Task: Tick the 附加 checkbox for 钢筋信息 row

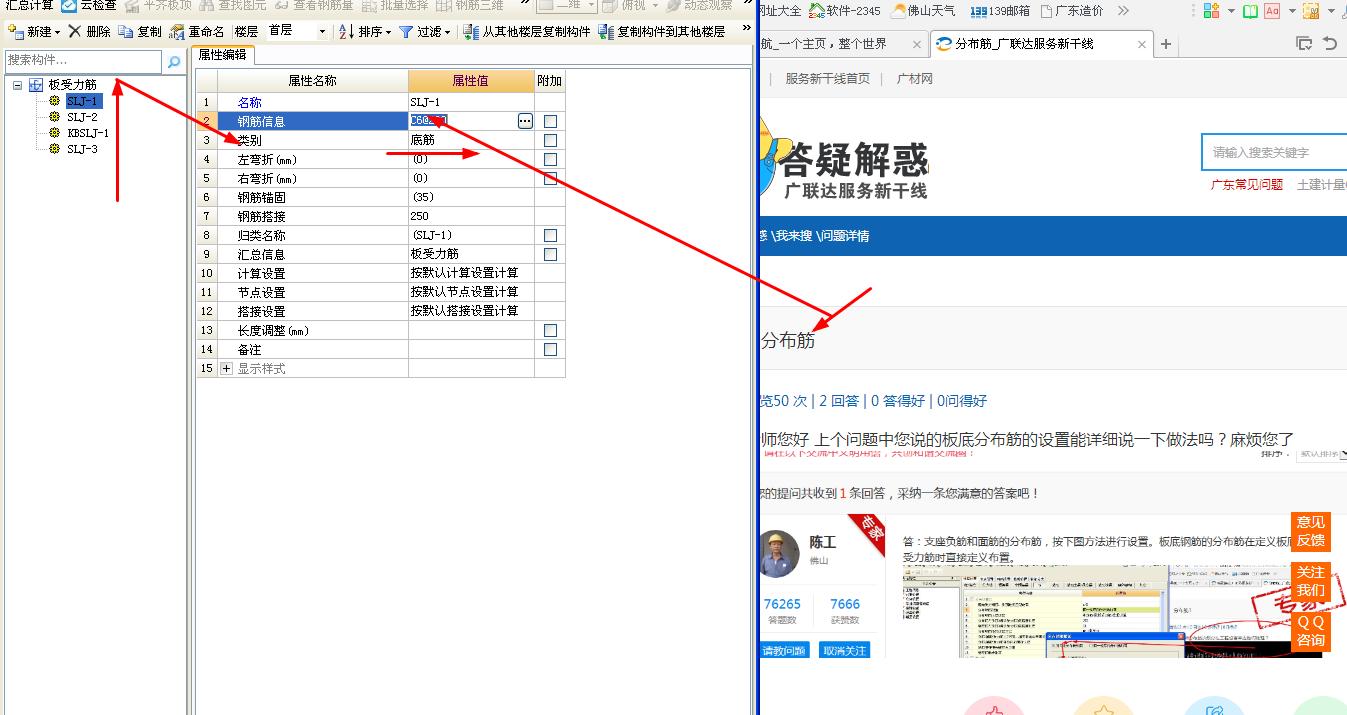Action: tap(550, 121)
